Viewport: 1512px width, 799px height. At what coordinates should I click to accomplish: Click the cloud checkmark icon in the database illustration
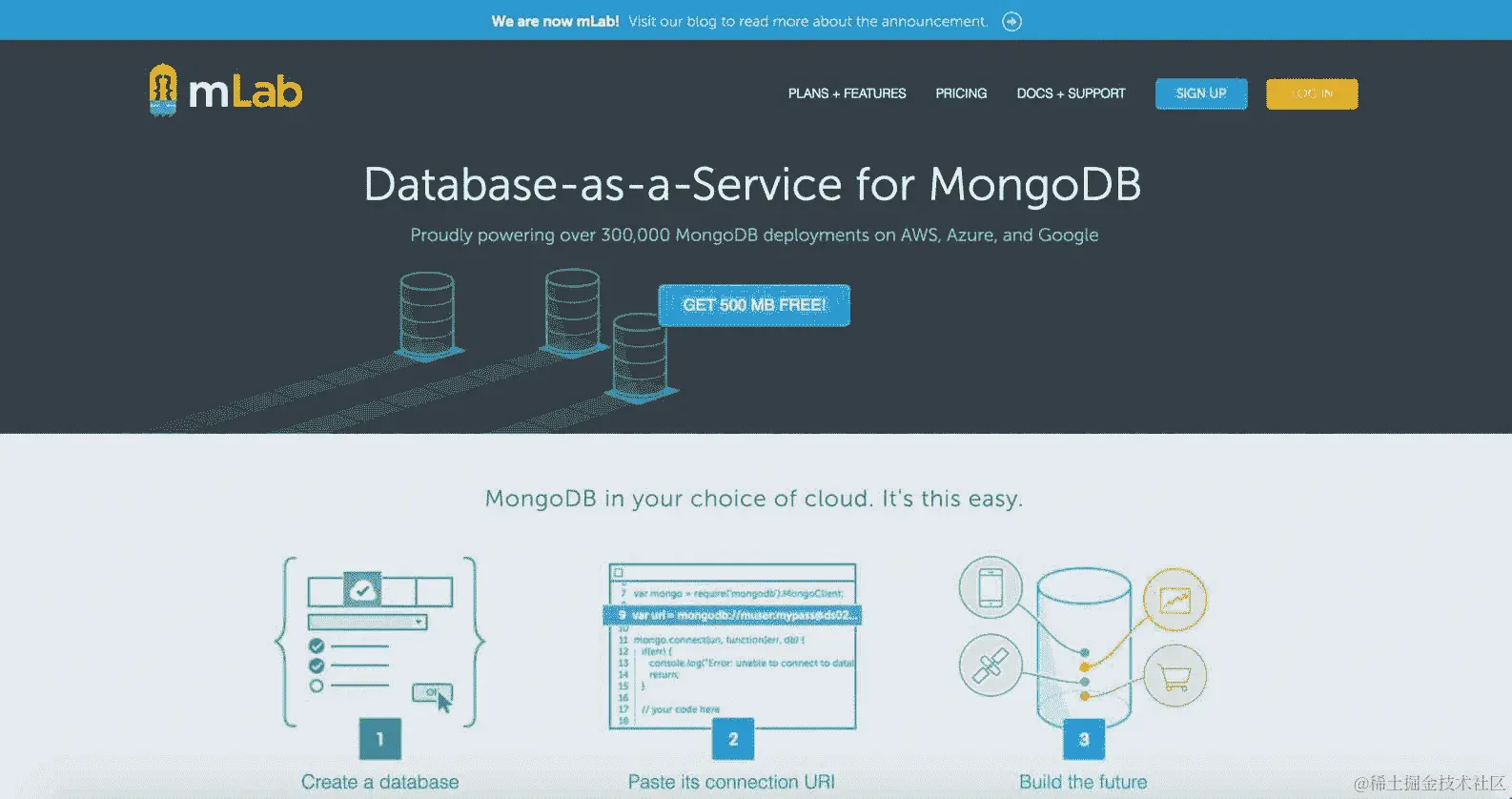(362, 590)
